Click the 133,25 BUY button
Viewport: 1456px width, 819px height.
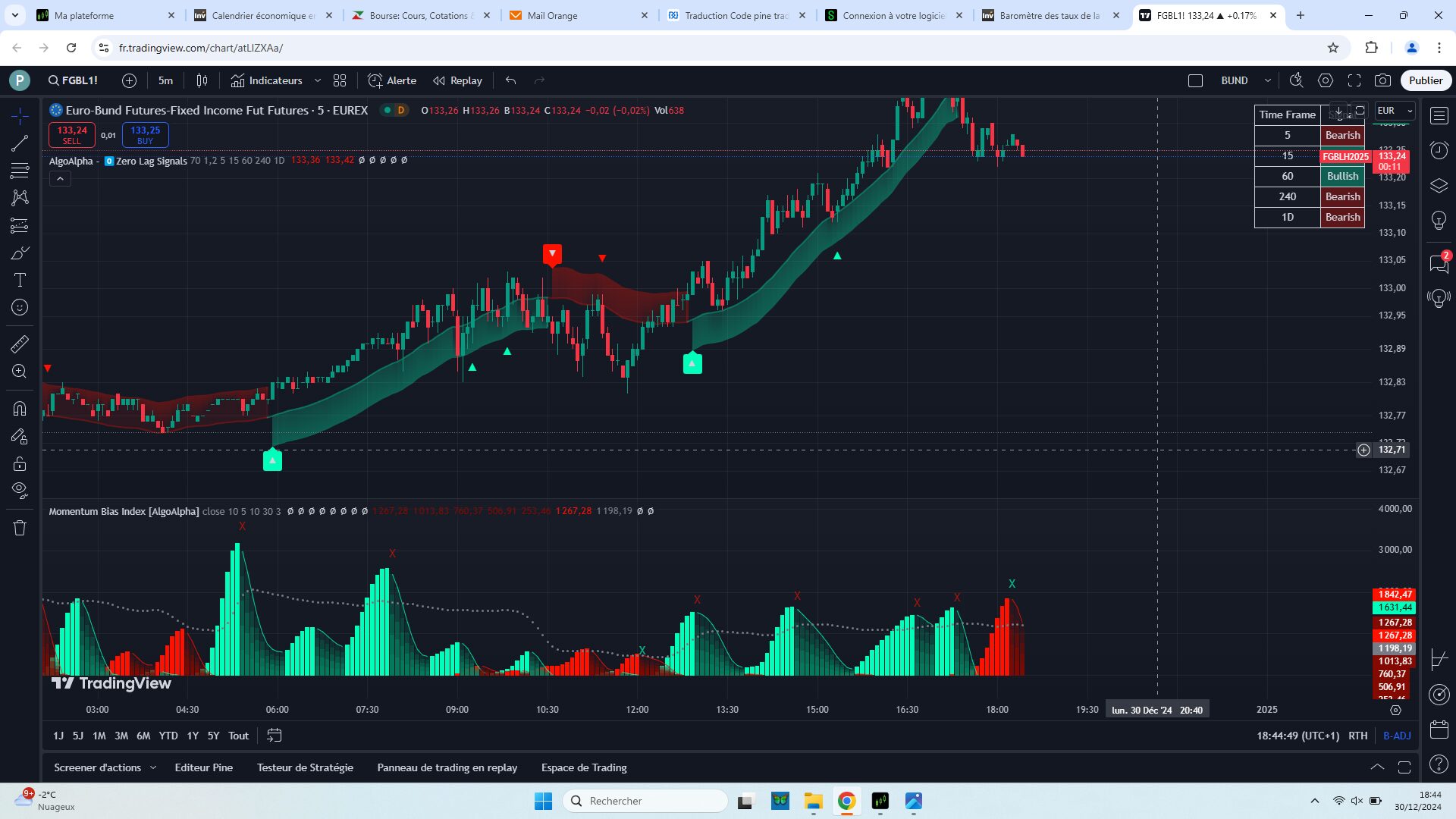[x=145, y=134]
